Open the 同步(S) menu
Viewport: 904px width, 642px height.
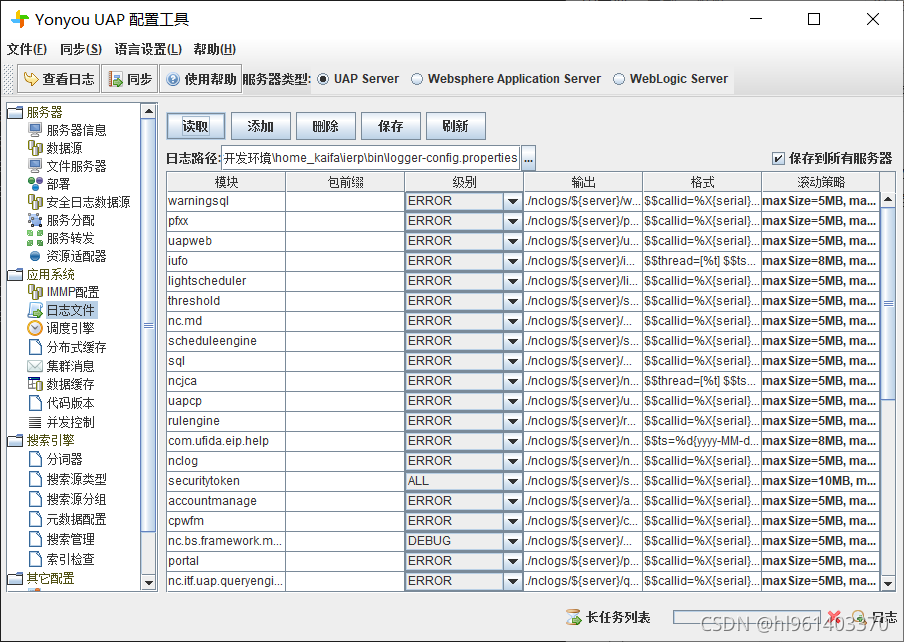tap(81, 49)
